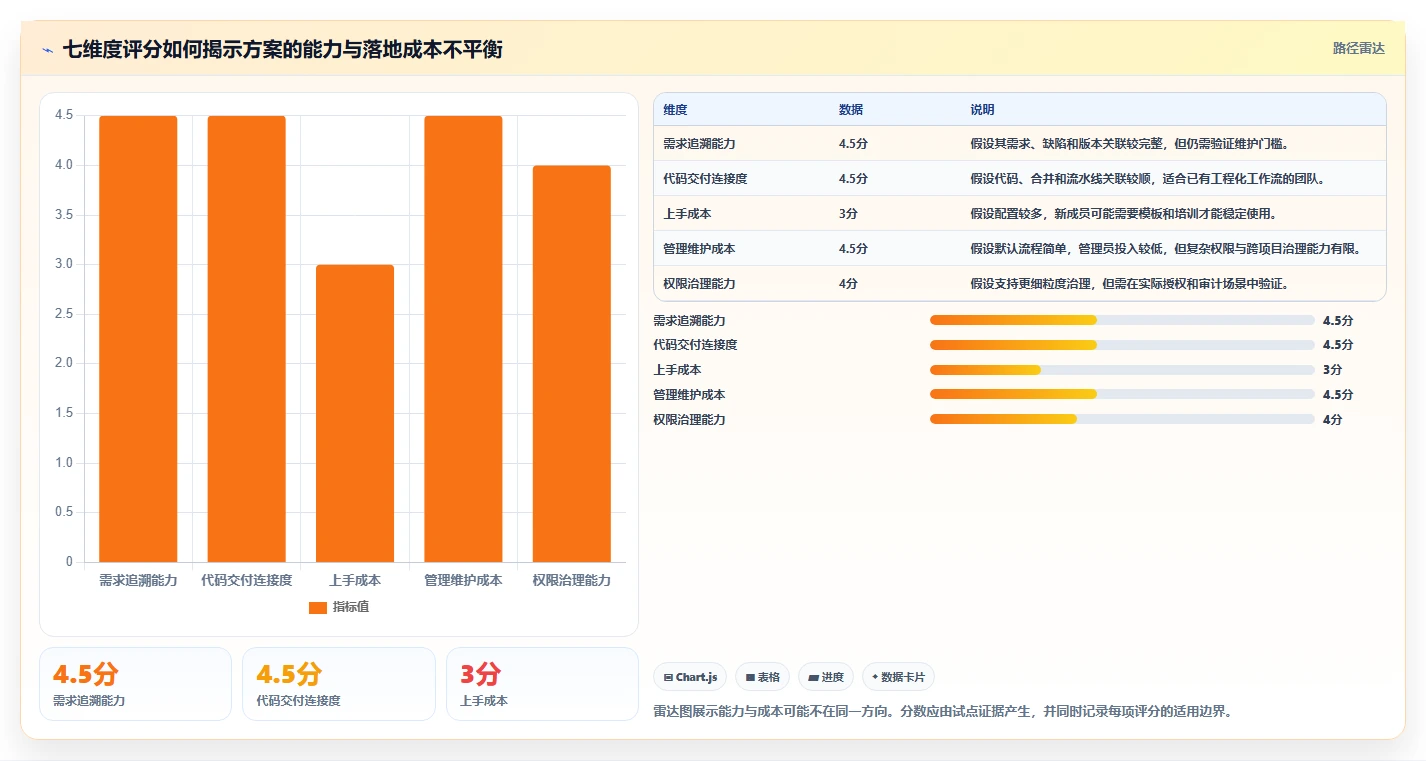Viewport: 1426px width, 761px height.
Task: Click description starting 假设支持更细粒度治理
Action: pyautogui.click(x=1129, y=284)
